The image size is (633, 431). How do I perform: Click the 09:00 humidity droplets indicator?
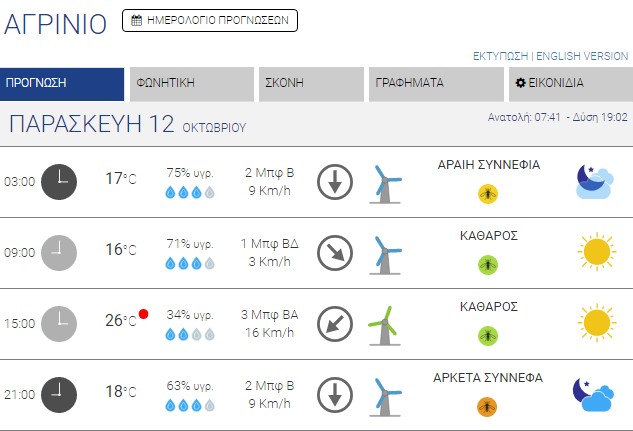[x=189, y=263]
